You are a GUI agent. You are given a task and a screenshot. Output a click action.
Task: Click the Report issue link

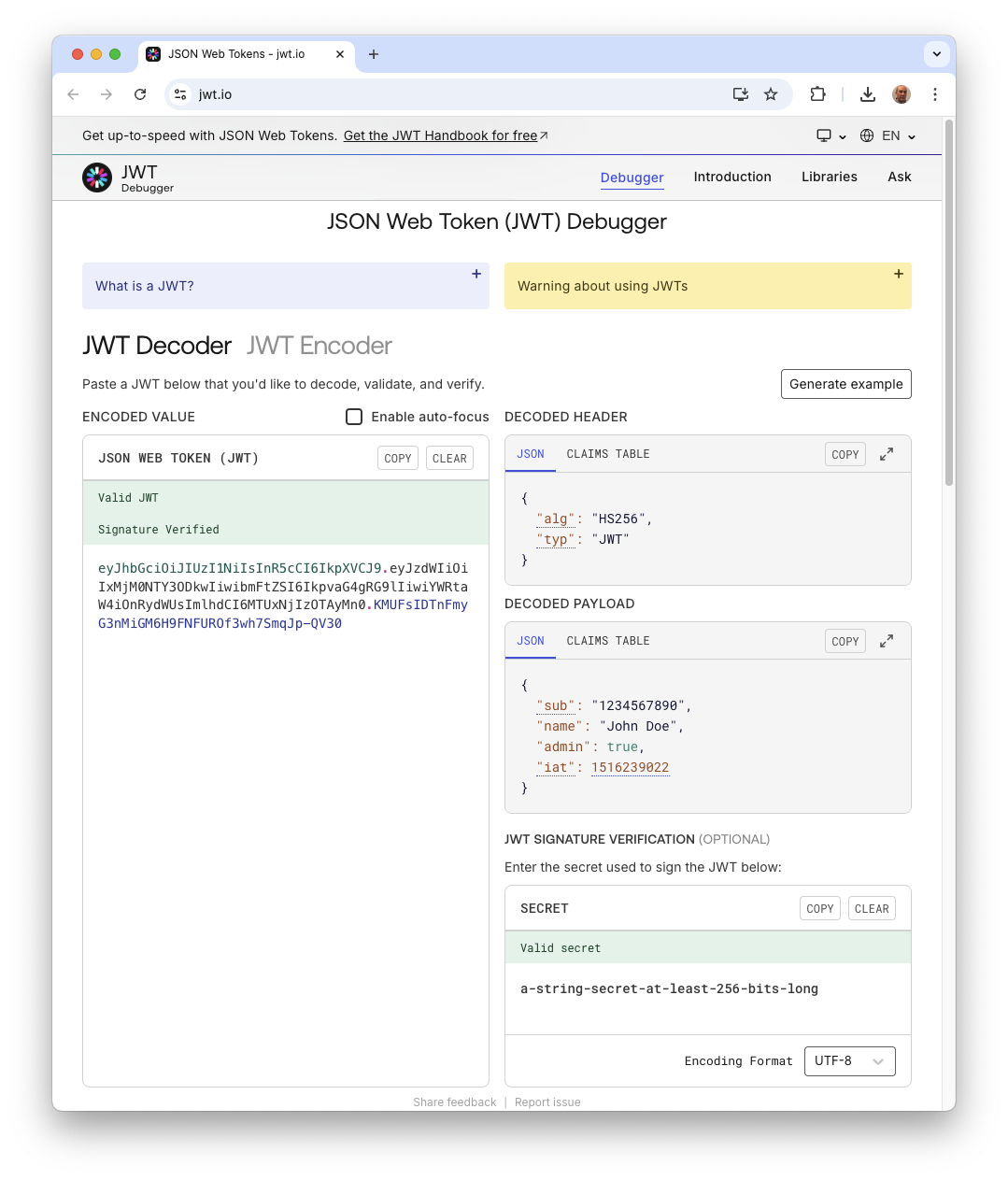tap(547, 1102)
